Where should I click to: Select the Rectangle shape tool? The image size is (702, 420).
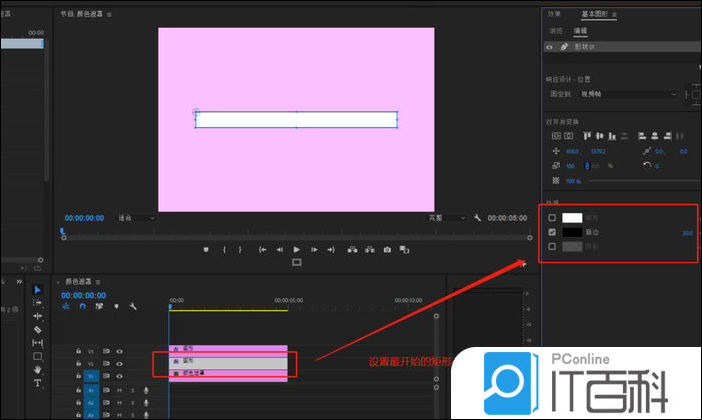(x=38, y=356)
